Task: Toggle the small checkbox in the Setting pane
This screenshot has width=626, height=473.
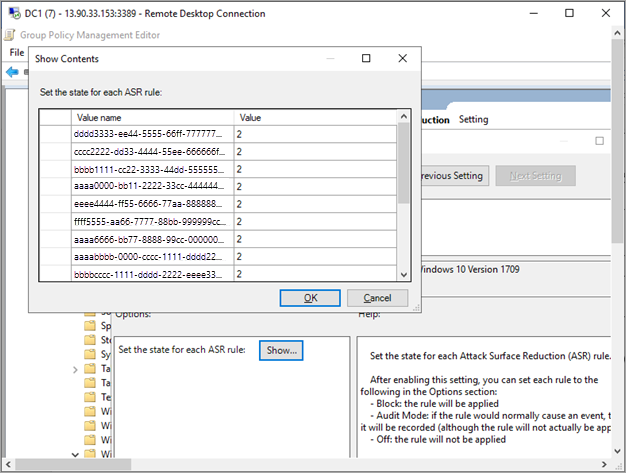Action: (599, 141)
